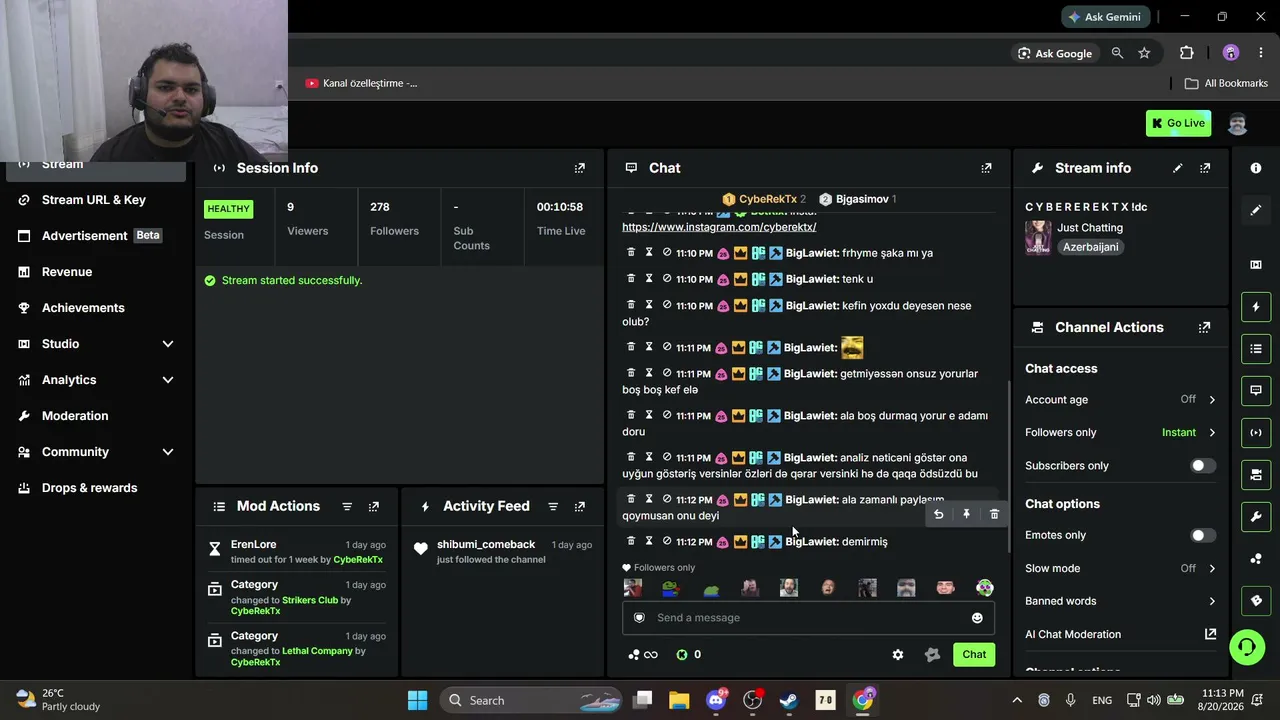The image size is (1280, 720).
Task: Pin the hovered BigLawiet message
Action: pyautogui.click(x=966, y=514)
